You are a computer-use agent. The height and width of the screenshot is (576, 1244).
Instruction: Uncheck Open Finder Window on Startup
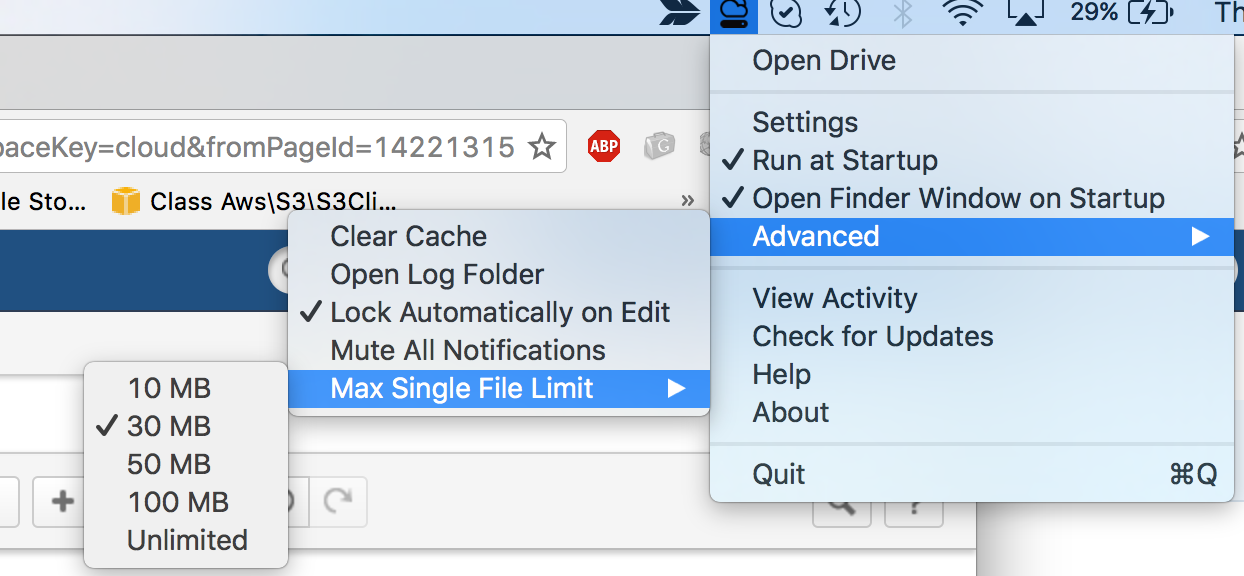[x=958, y=198]
